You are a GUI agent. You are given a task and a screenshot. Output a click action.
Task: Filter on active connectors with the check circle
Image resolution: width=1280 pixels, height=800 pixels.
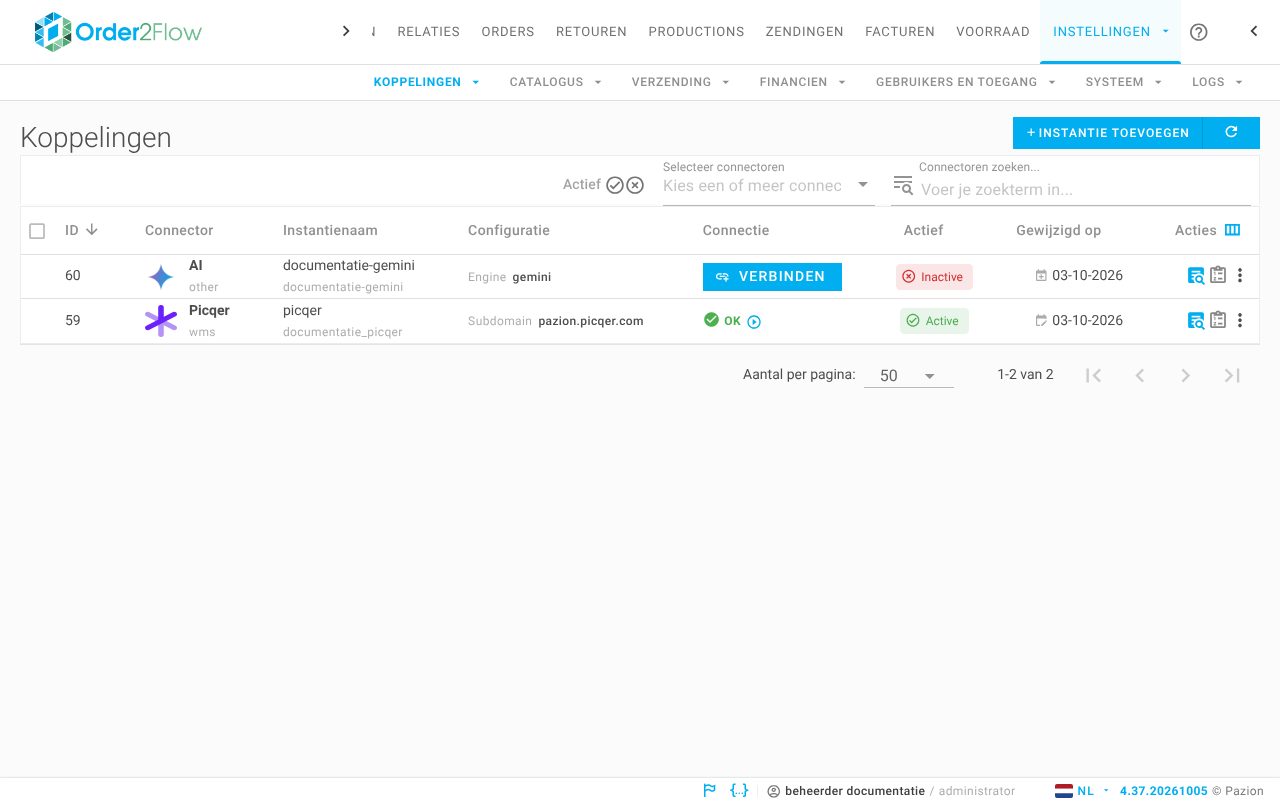[x=615, y=185]
